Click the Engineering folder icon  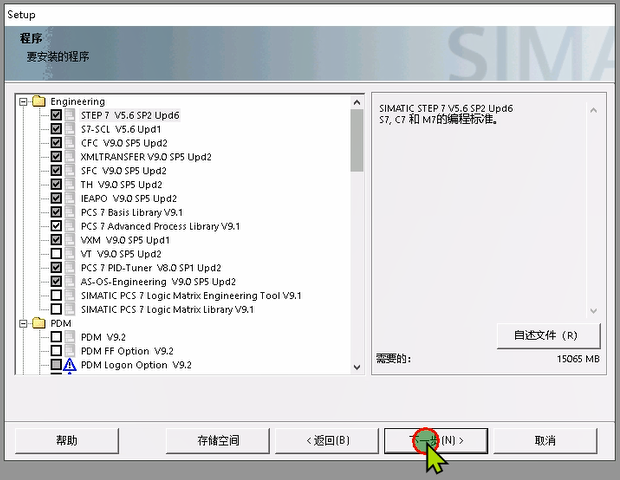pos(39,101)
